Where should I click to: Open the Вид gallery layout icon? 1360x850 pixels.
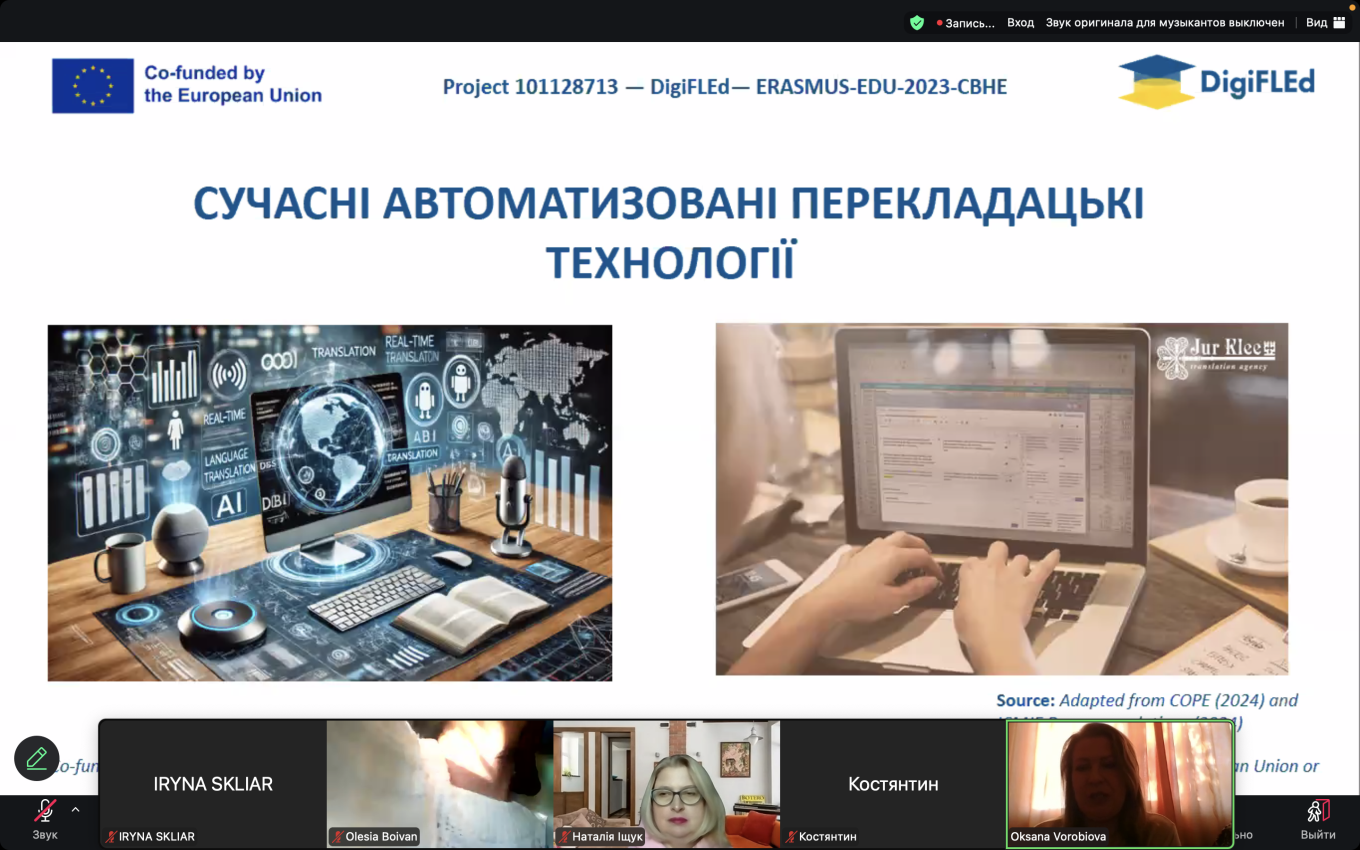(x=1339, y=22)
